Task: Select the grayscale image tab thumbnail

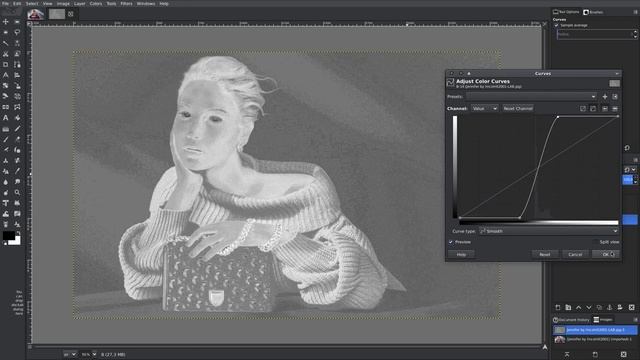Action: tap(57, 14)
